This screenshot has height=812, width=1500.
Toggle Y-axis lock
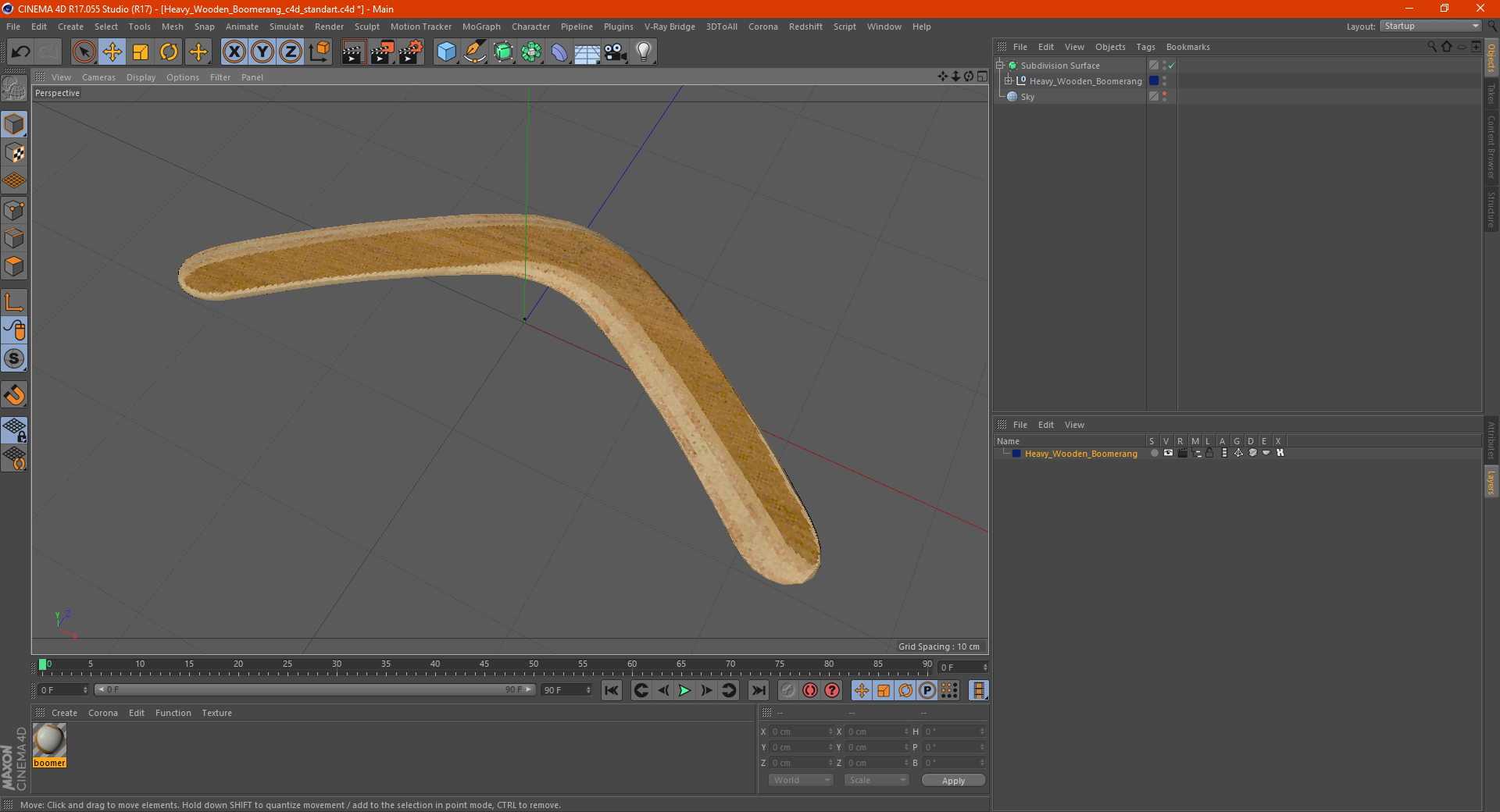pyautogui.click(x=262, y=52)
